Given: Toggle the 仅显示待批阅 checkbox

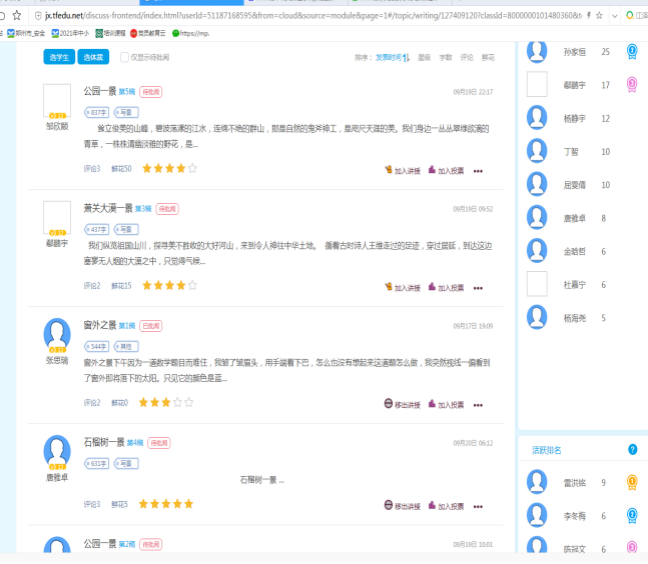Looking at the screenshot, I should click(x=125, y=58).
